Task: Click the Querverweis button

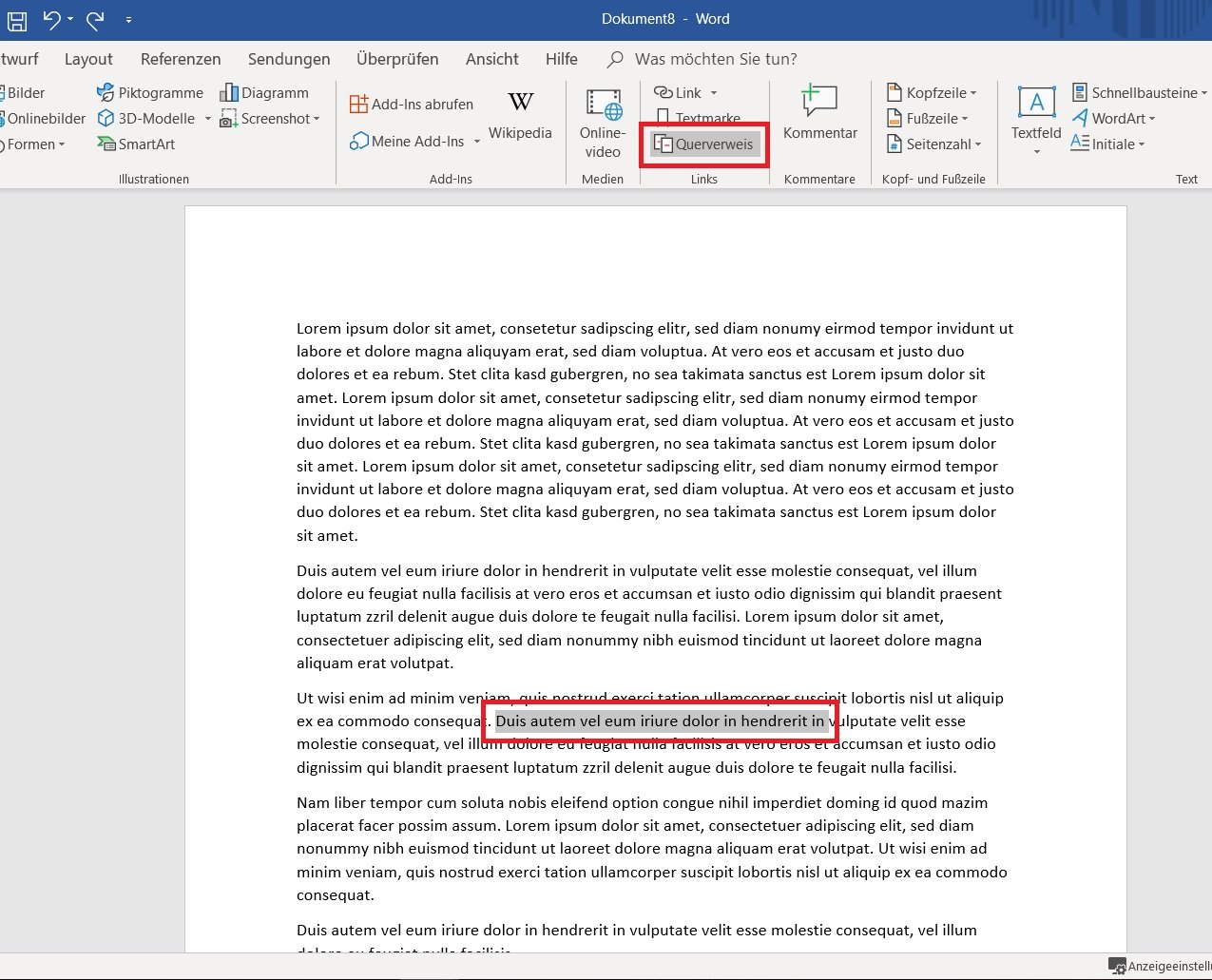Action: [x=704, y=144]
